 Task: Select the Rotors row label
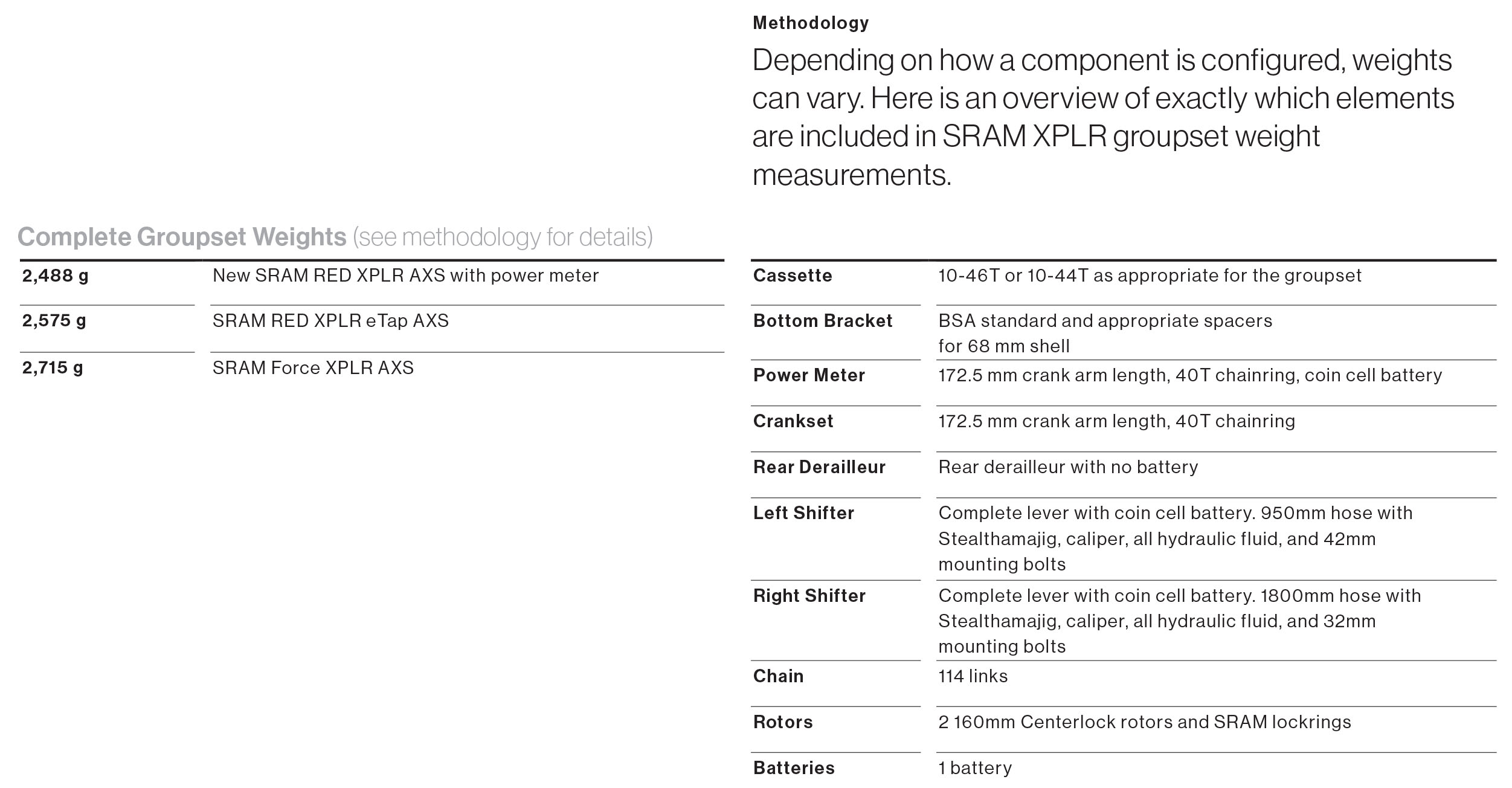[783, 722]
